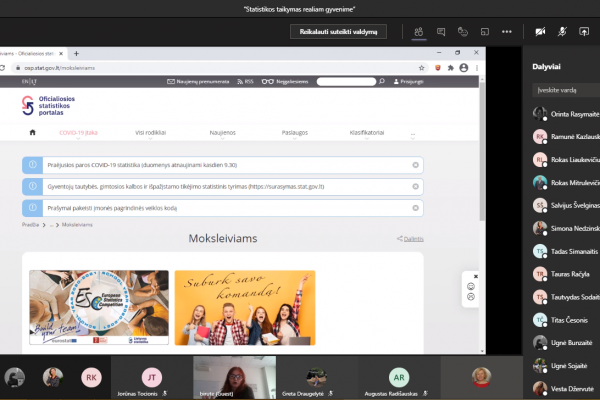Toggle the camera on in Teams

[x=540, y=32]
